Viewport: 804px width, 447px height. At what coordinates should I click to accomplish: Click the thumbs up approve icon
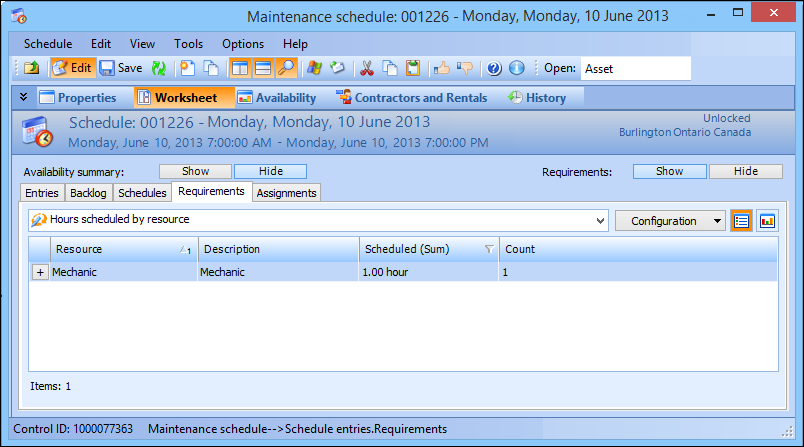click(x=441, y=68)
